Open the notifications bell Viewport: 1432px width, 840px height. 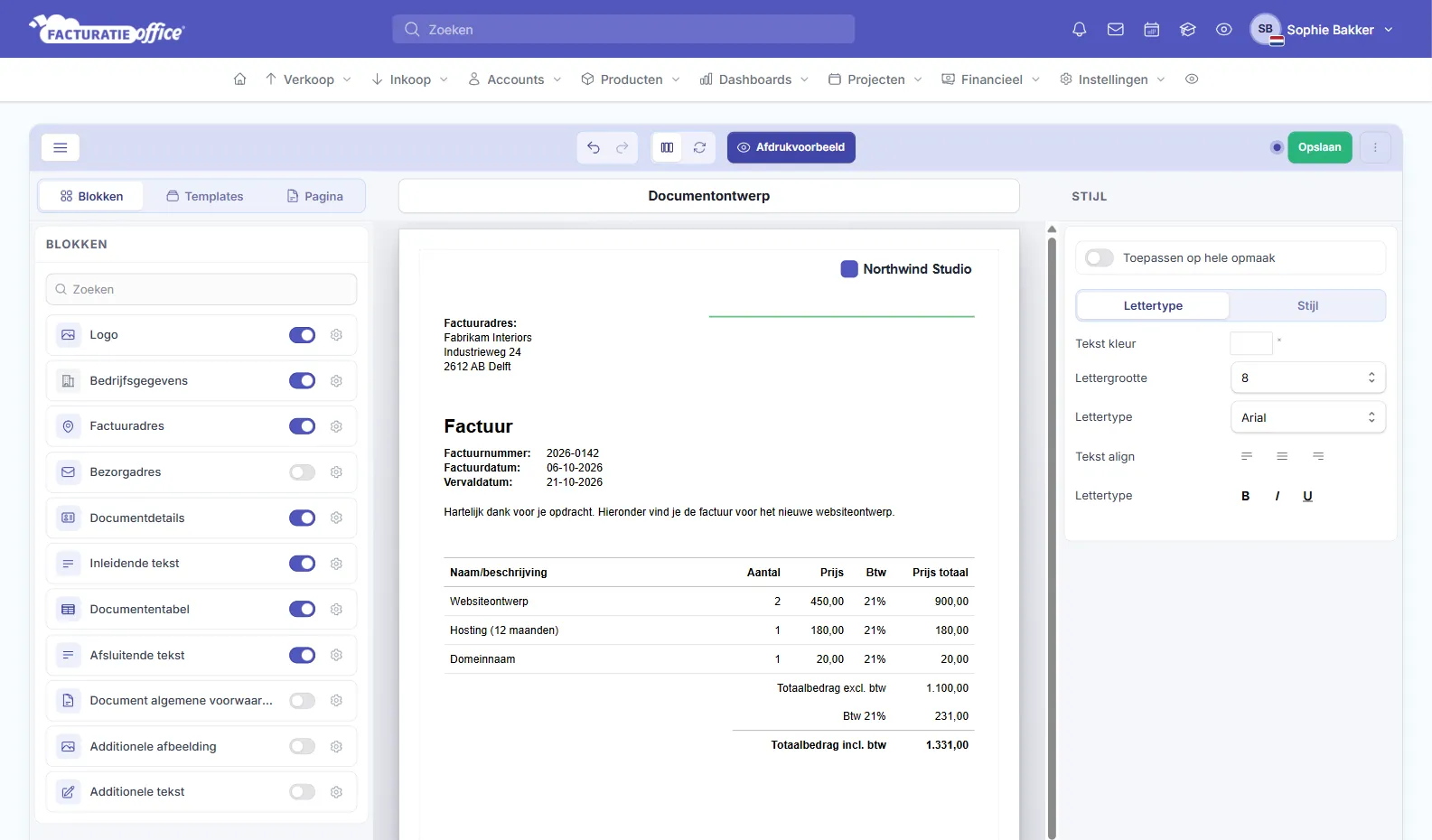[1079, 30]
